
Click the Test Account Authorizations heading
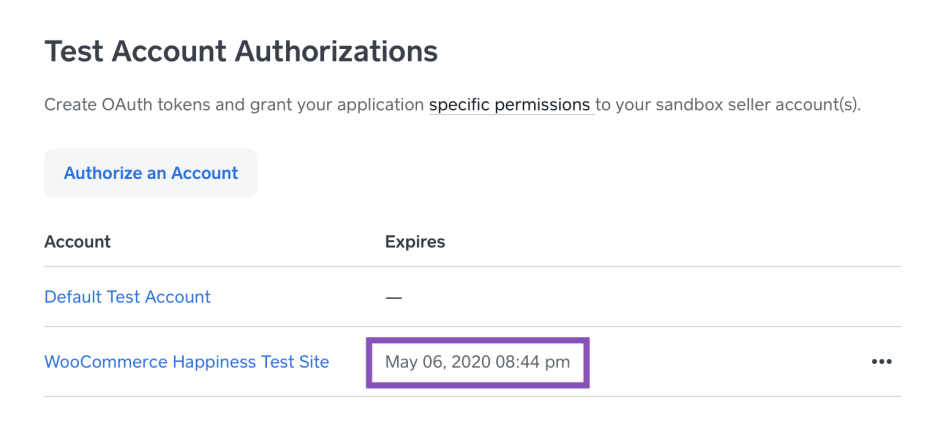click(241, 51)
